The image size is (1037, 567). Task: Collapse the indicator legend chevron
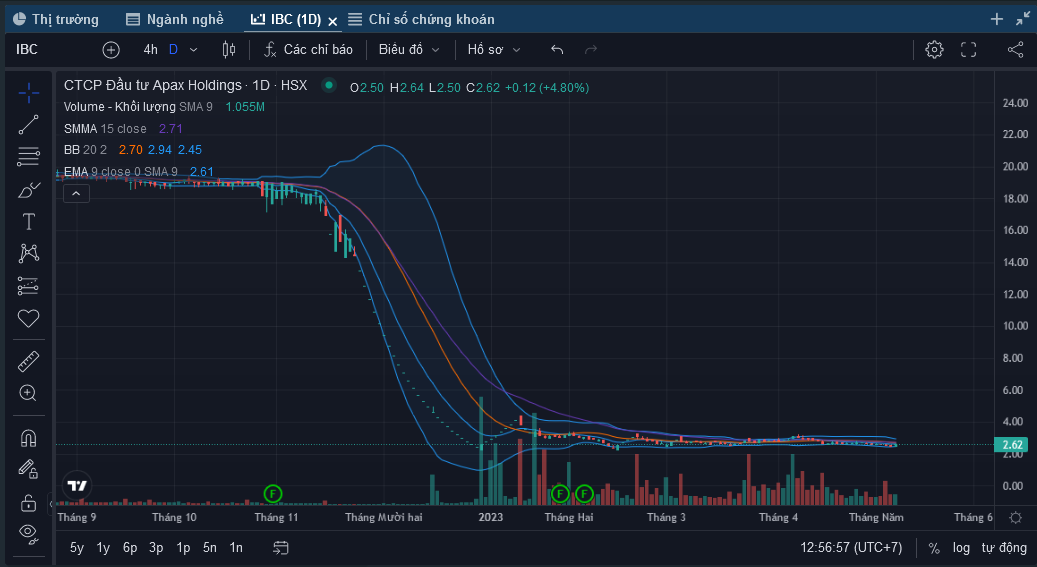[x=76, y=193]
